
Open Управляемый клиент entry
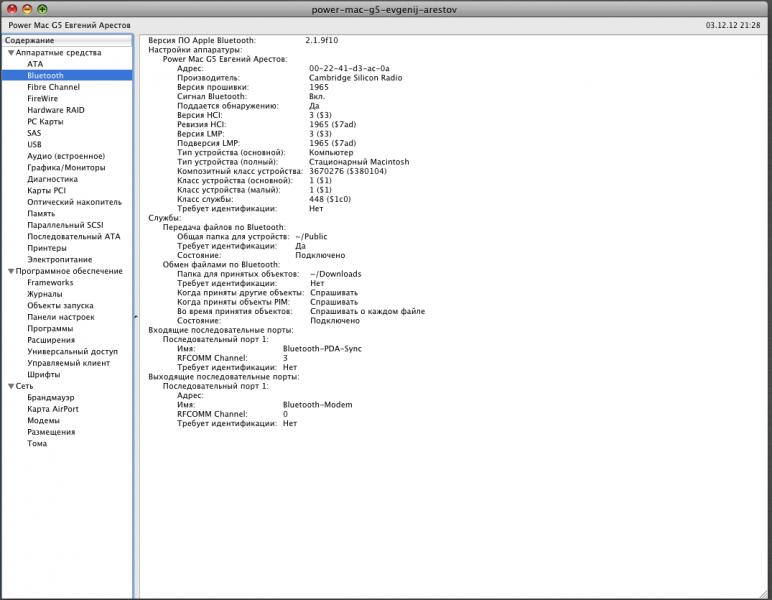point(68,363)
